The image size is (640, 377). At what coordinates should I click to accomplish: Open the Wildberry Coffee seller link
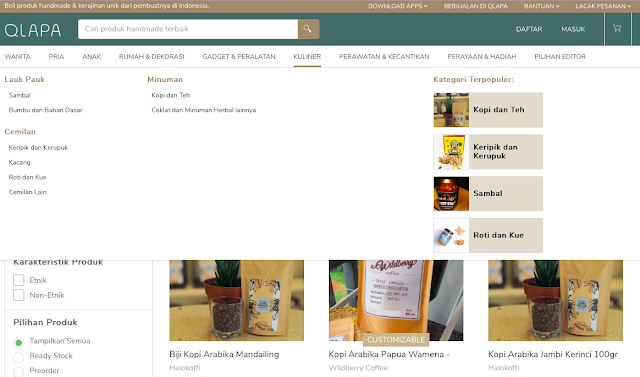[358, 368]
